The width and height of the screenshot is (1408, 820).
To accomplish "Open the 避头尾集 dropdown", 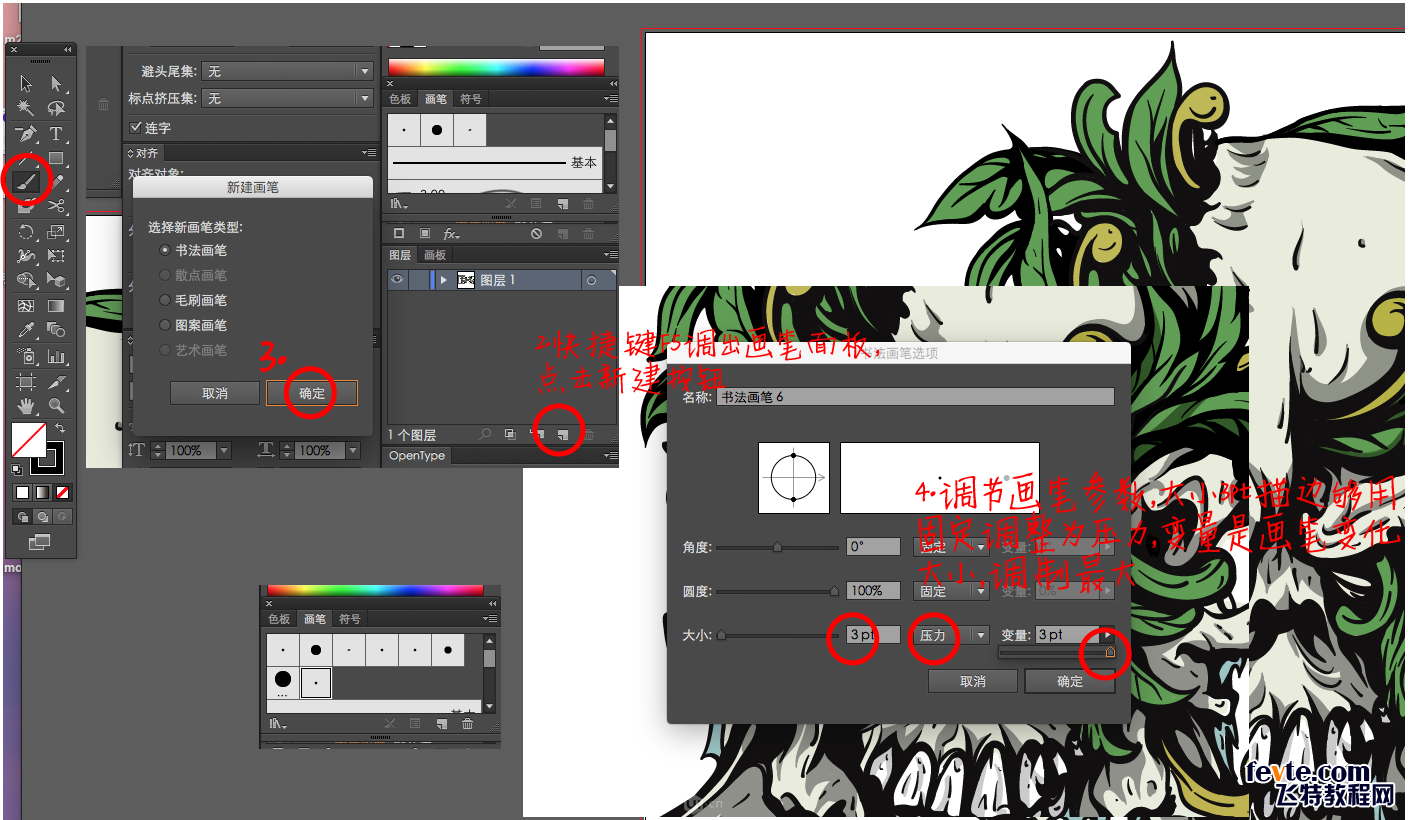I will click(287, 71).
